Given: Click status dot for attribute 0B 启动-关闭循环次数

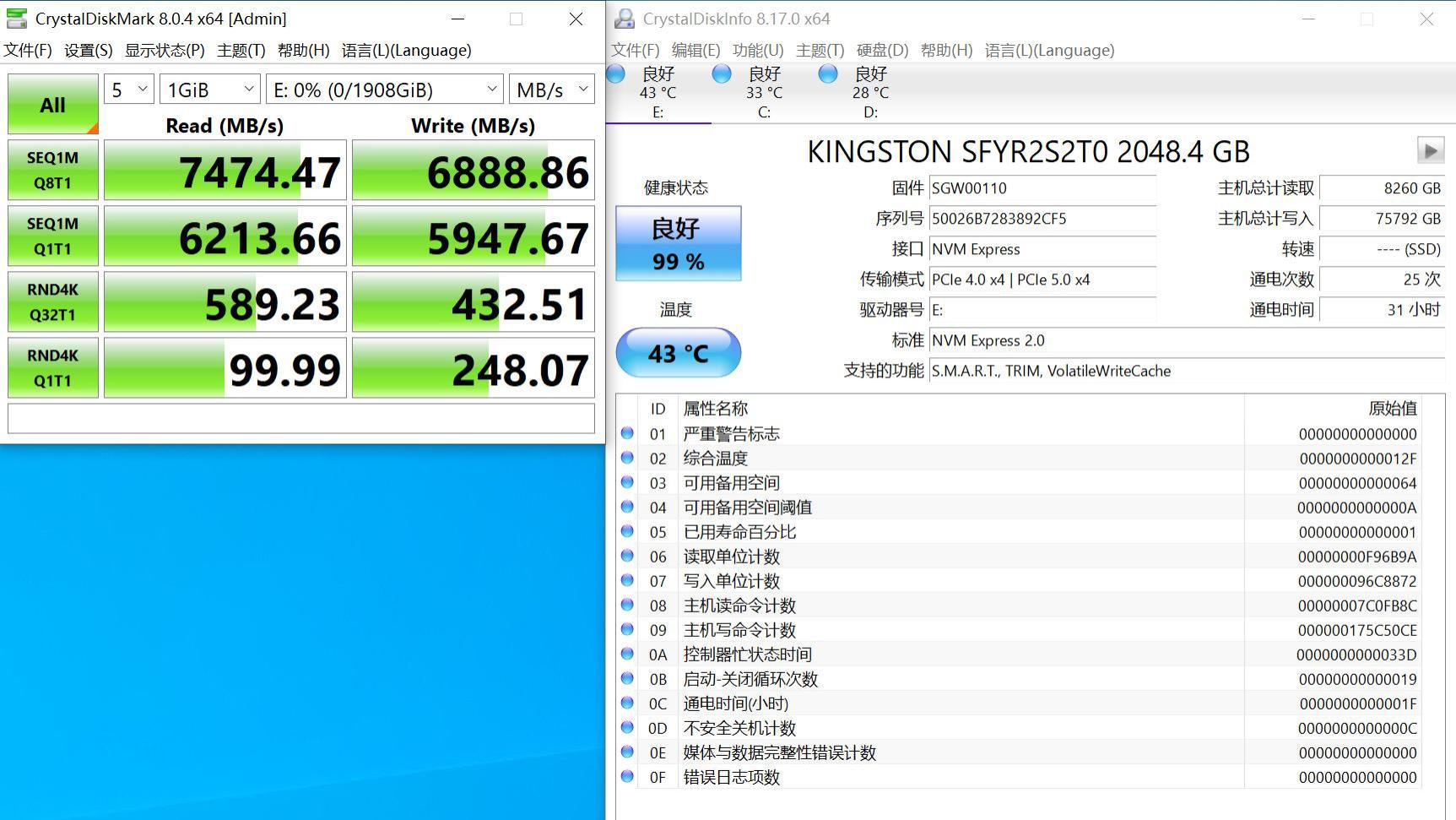Looking at the screenshot, I should [x=627, y=678].
